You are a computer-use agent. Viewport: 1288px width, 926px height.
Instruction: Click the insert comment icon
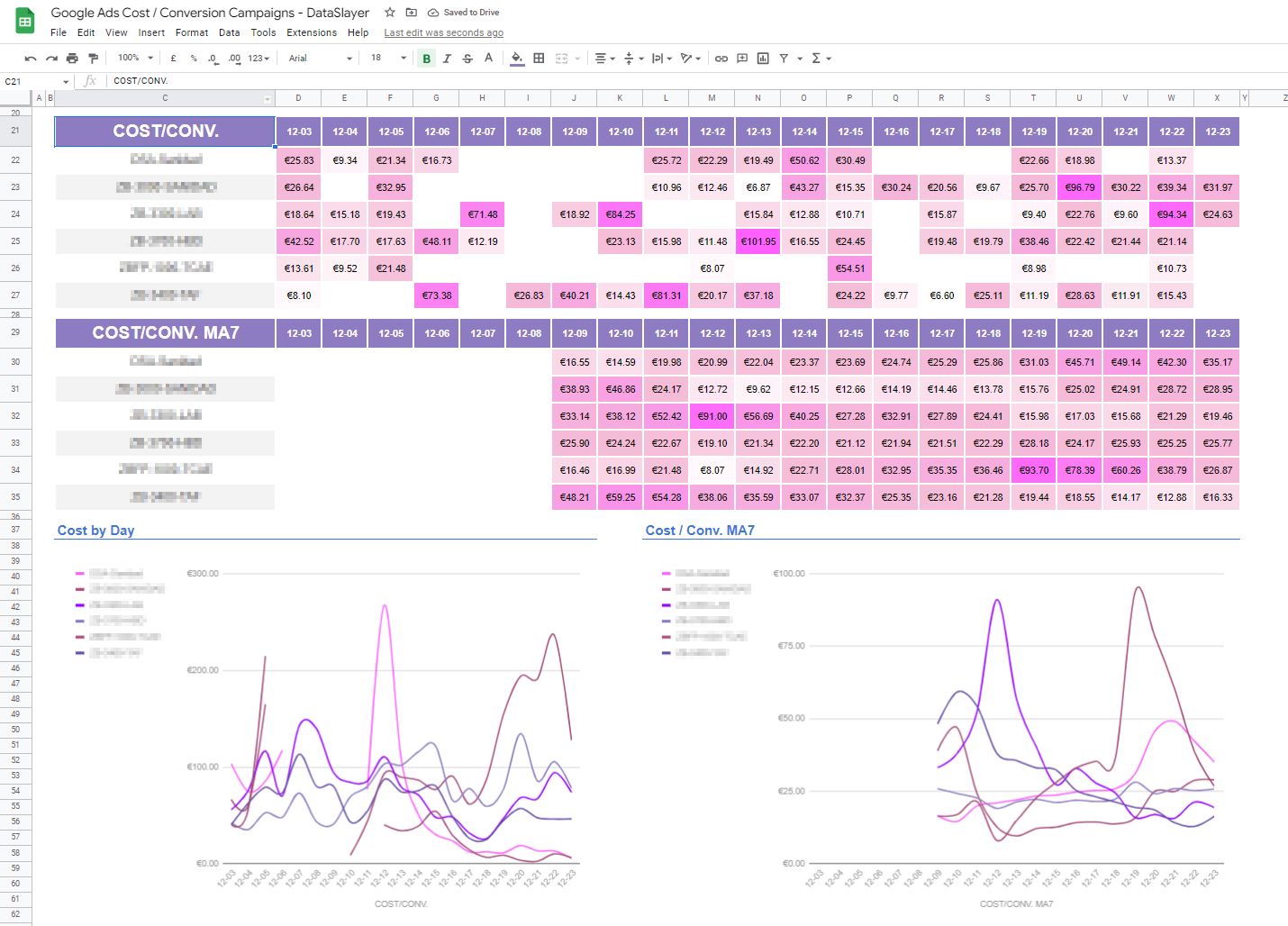[x=742, y=59]
